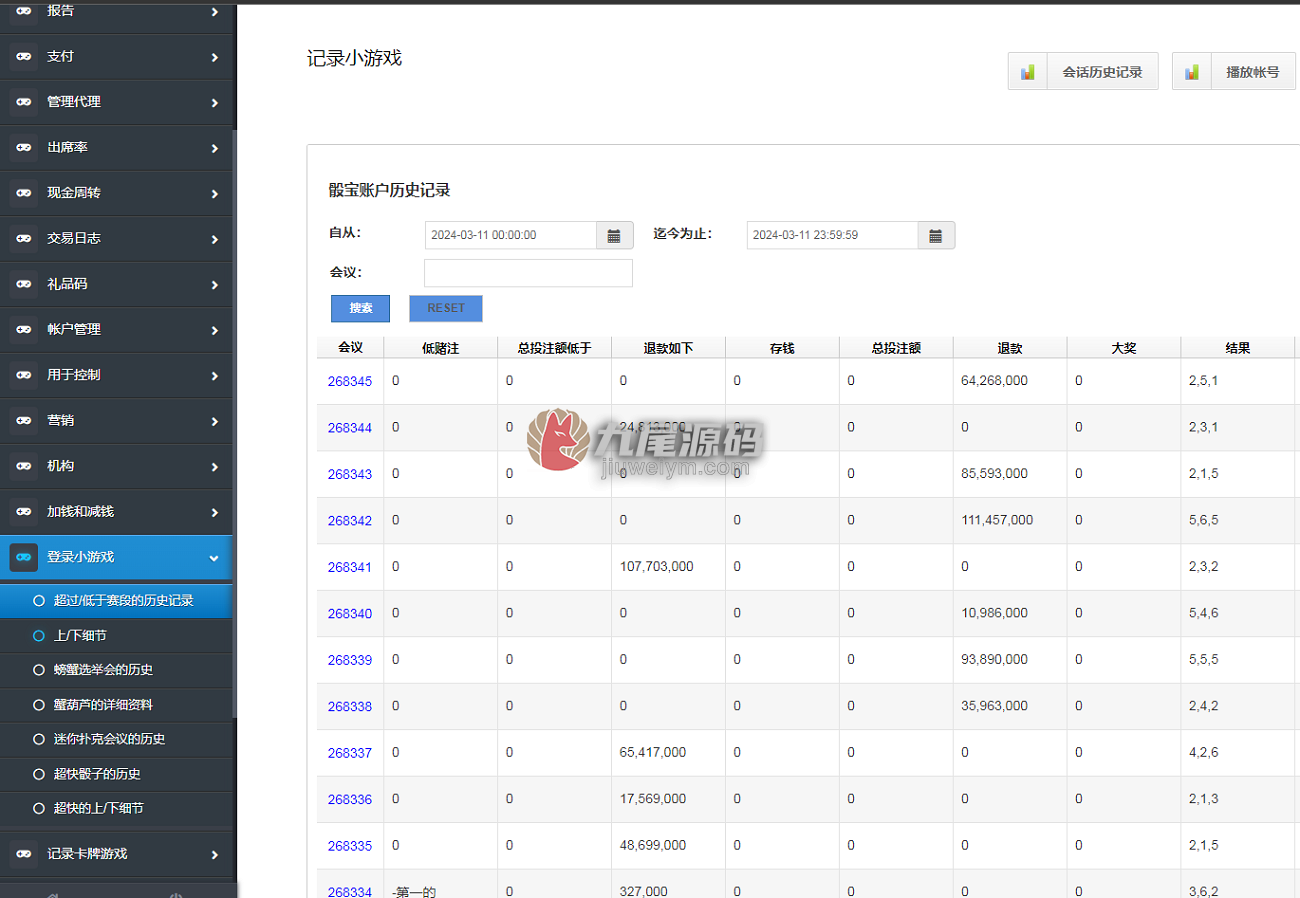Click the gamepad icon next to 支付
Image resolution: width=1300 pixels, height=898 pixels.
pos(24,57)
